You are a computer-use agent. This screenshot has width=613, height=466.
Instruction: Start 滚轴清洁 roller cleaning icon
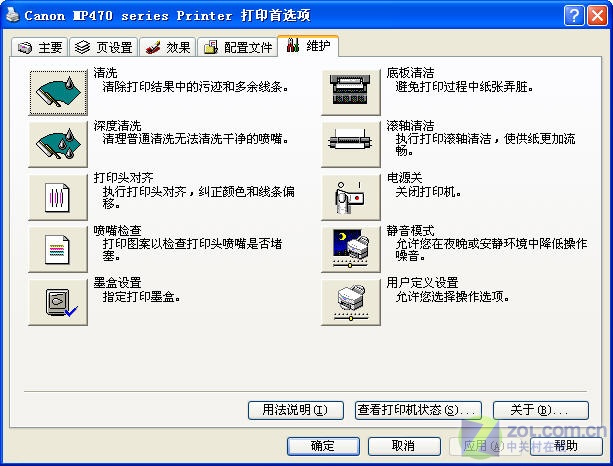click(x=351, y=144)
